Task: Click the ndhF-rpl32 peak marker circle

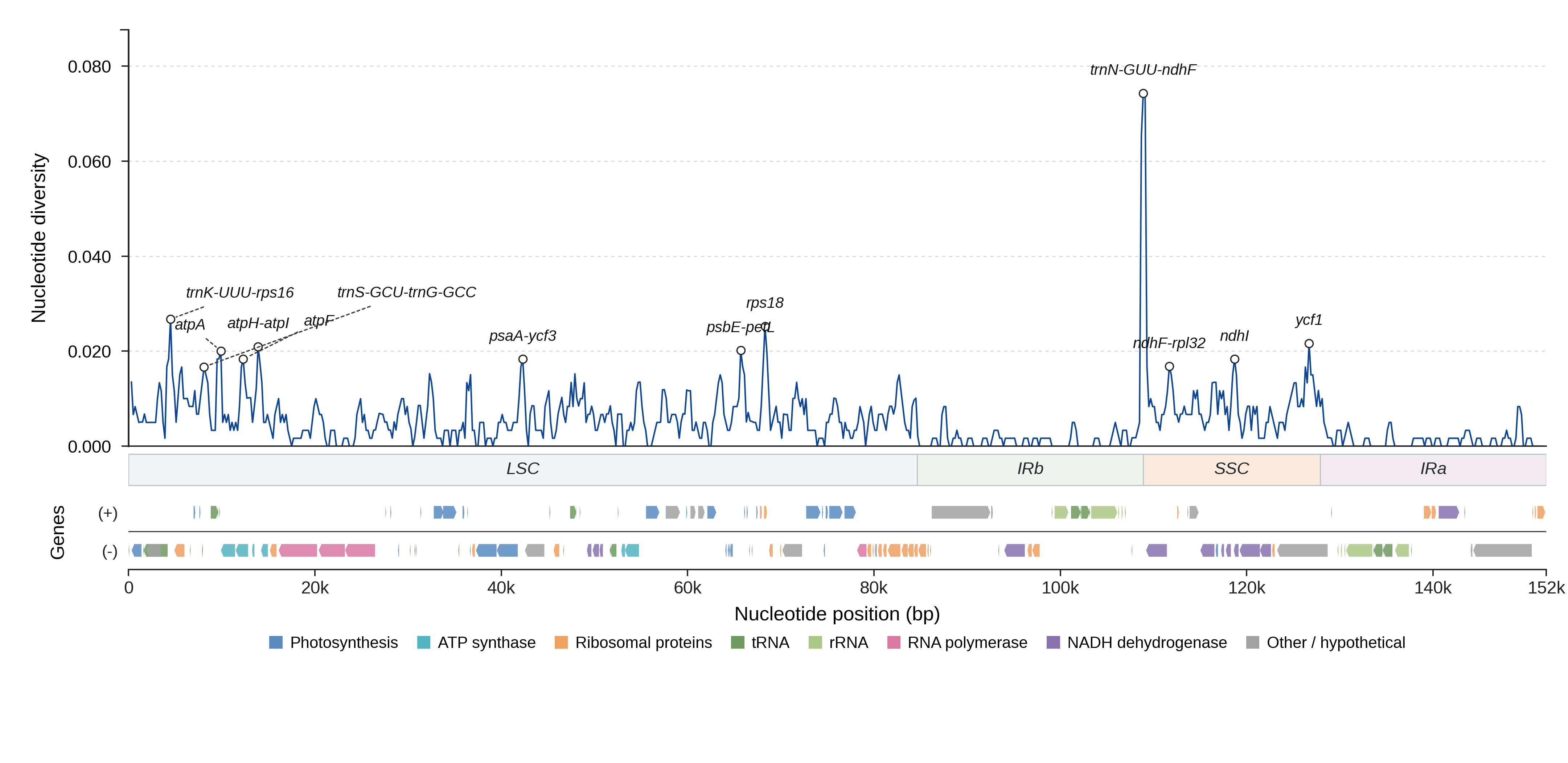Action: (x=1169, y=367)
